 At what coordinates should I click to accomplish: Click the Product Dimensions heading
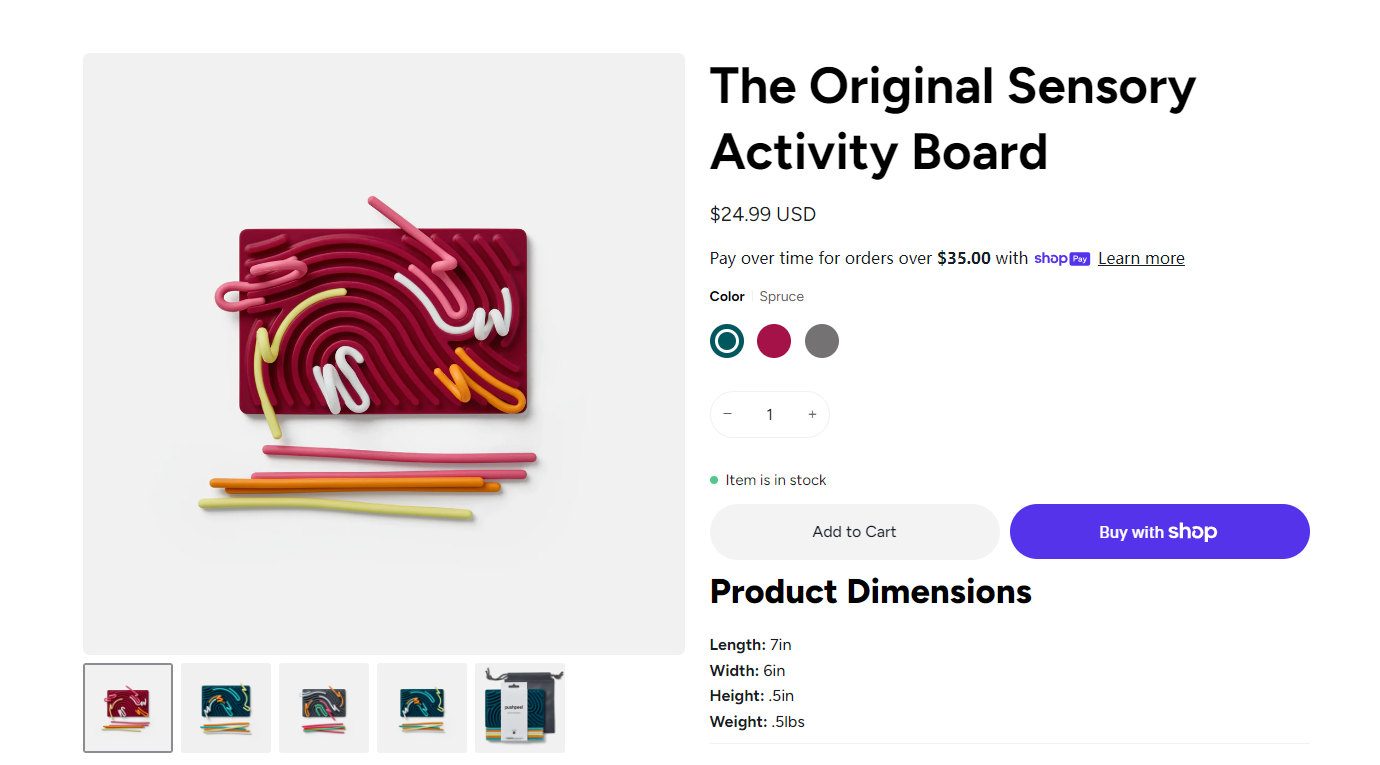870,592
